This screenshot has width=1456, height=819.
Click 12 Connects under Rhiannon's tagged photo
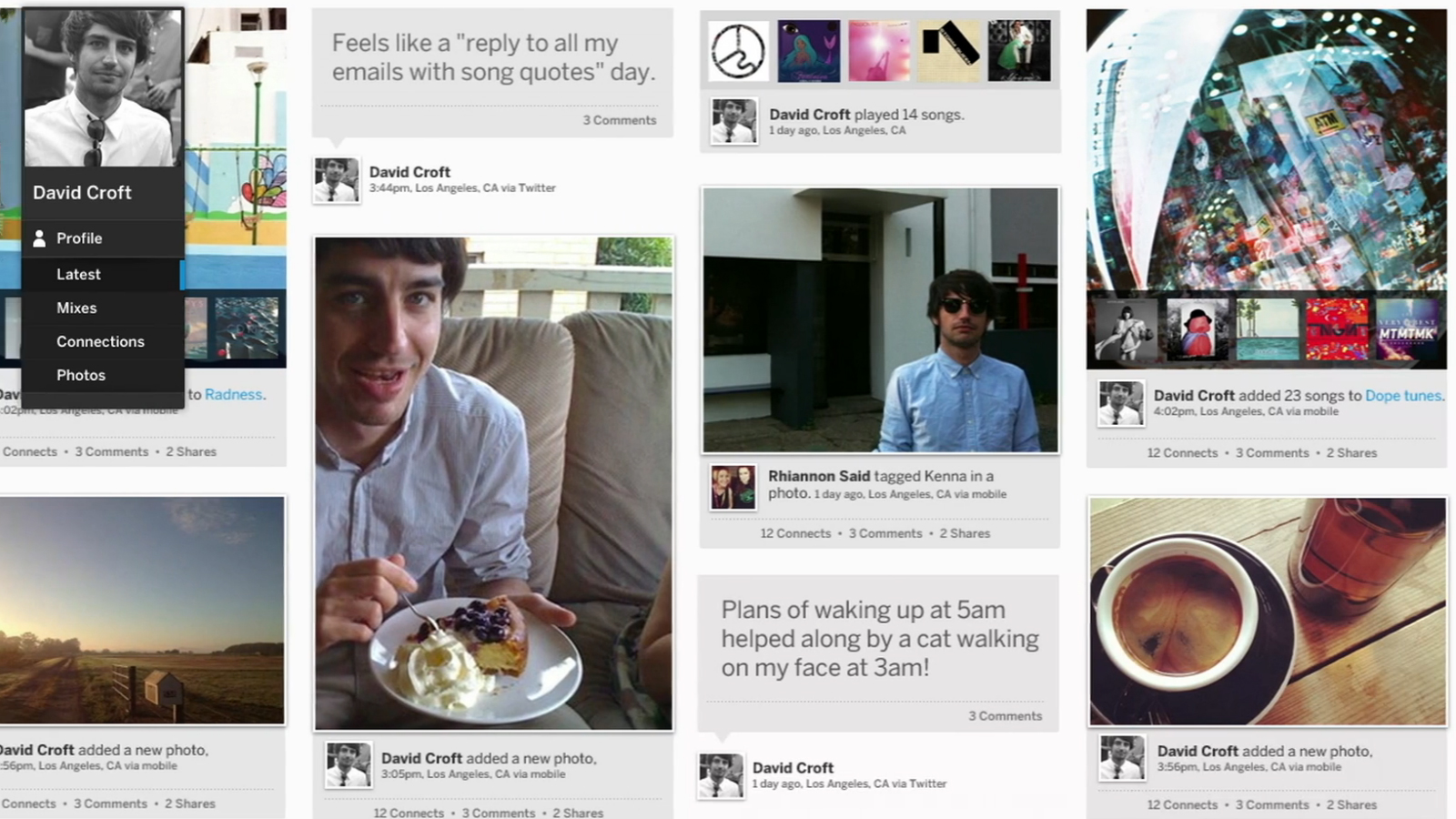[x=795, y=534]
